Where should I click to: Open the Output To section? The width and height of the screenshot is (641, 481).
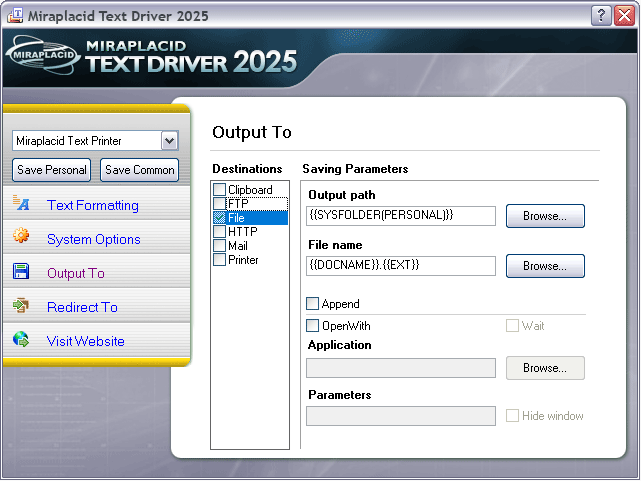76,273
